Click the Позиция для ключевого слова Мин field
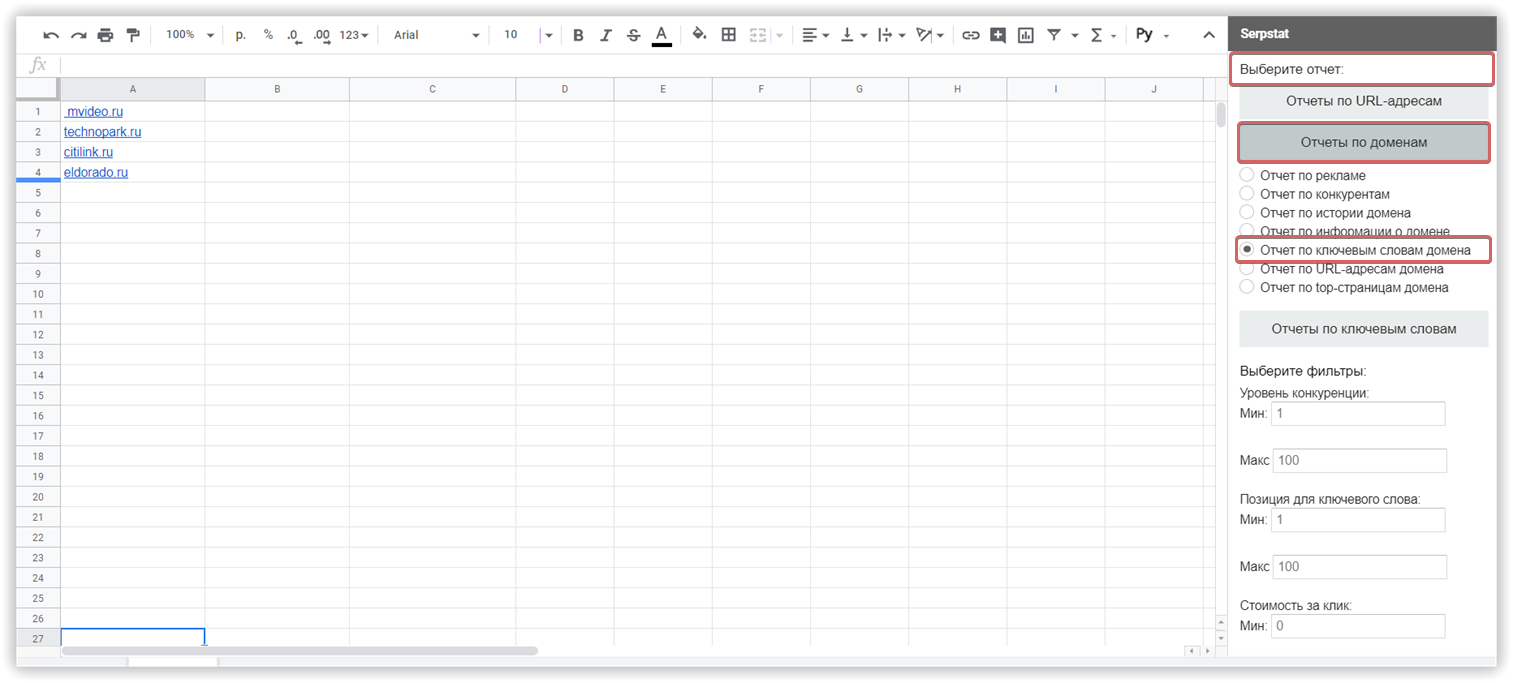The image size is (1513, 683). pos(1358,520)
